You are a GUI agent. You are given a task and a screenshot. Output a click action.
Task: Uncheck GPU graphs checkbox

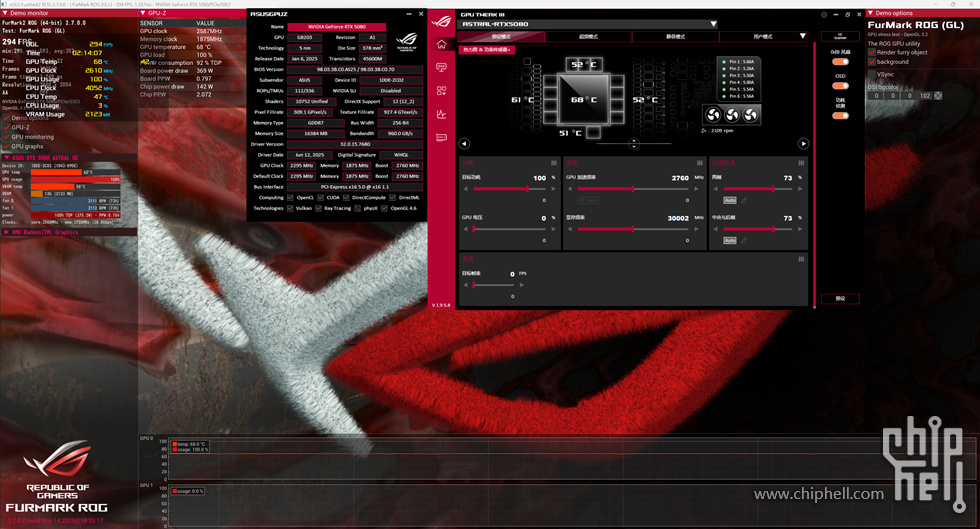click(6, 146)
